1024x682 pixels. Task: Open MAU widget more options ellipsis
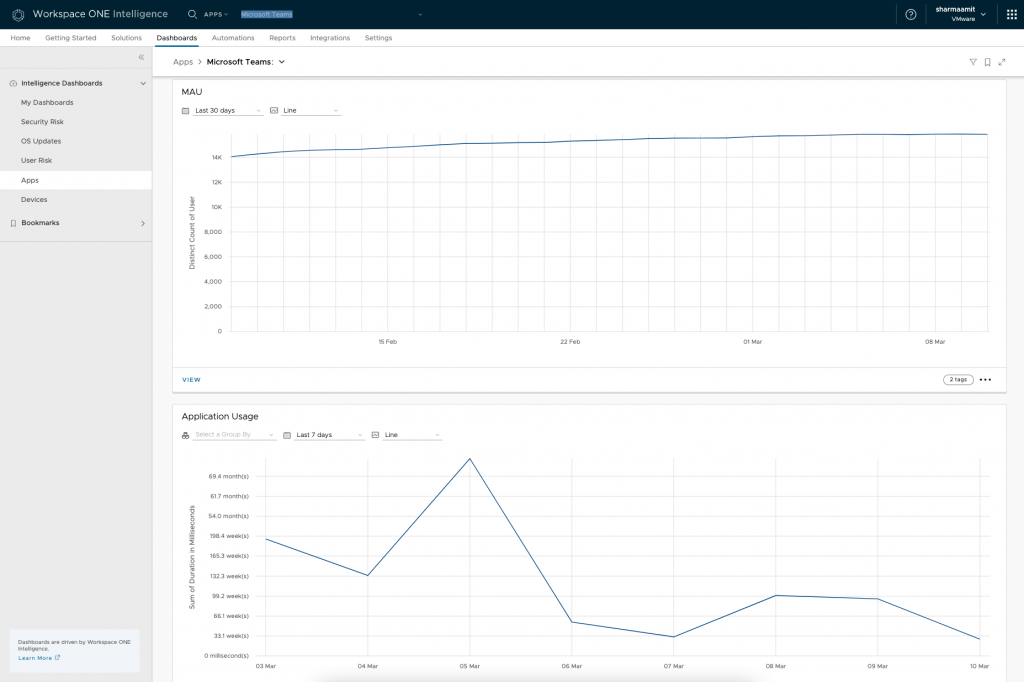985,380
